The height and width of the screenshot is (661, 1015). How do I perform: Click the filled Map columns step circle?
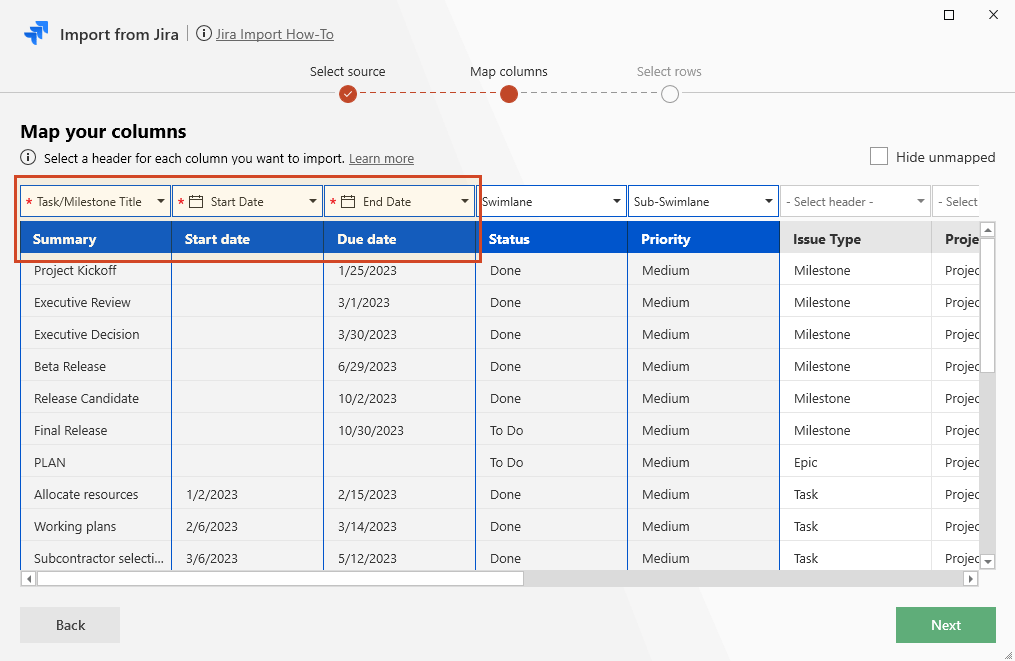coord(508,94)
